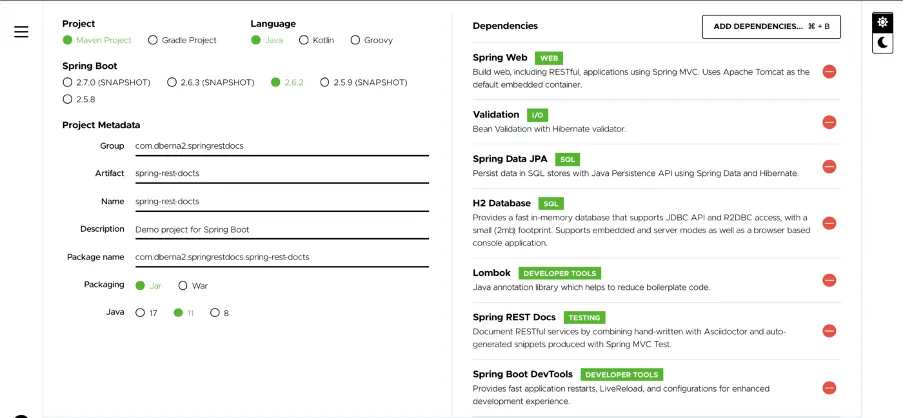The image size is (904, 418).
Task: Select Spring Boot 2.6.2
Action: (287, 82)
